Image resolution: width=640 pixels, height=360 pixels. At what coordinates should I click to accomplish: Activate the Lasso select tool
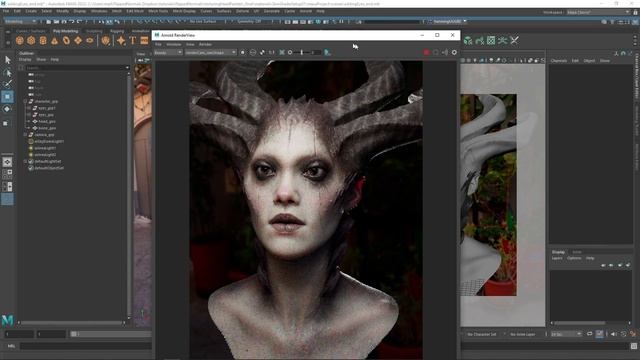point(7,73)
